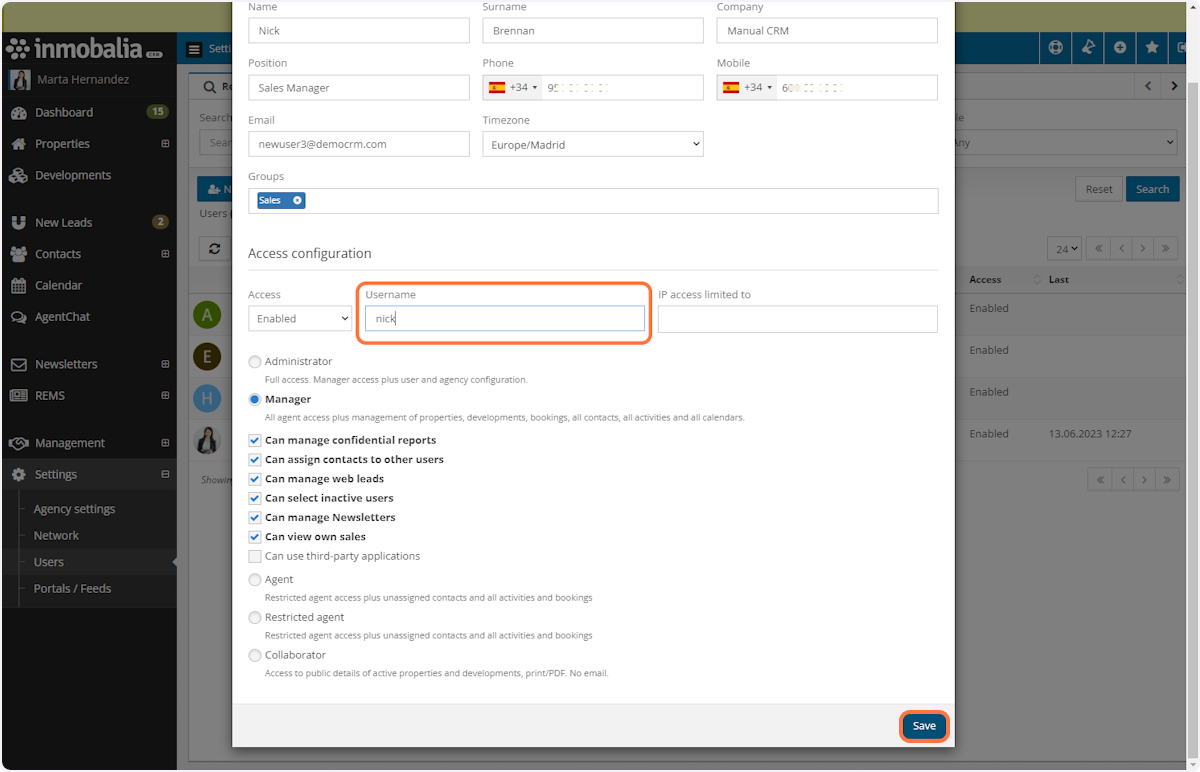Enable the Can use third-party applications checkbox

click(255, 555)
